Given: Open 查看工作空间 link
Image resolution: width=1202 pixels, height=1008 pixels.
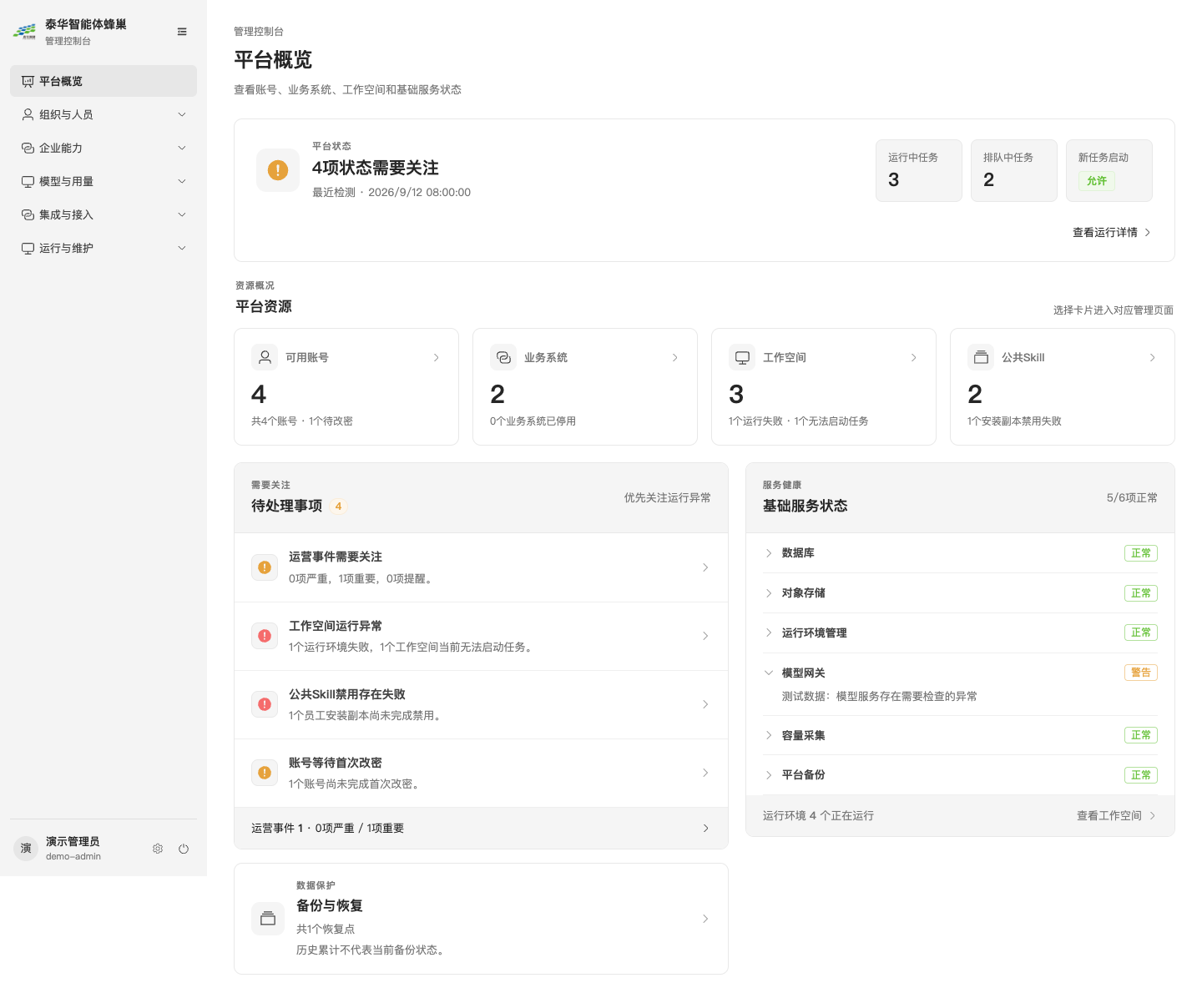Looking at the screenshot, I should (x=1116, y=816).
